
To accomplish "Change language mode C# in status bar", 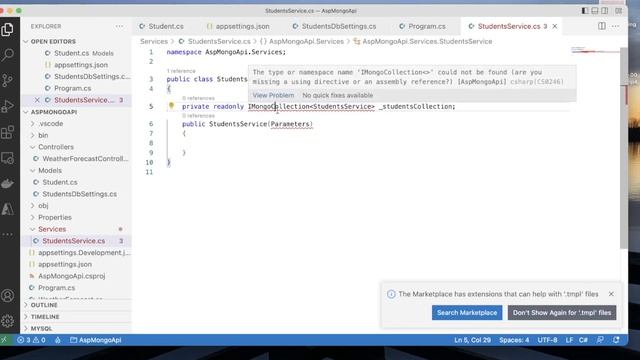I will point(583,340).
